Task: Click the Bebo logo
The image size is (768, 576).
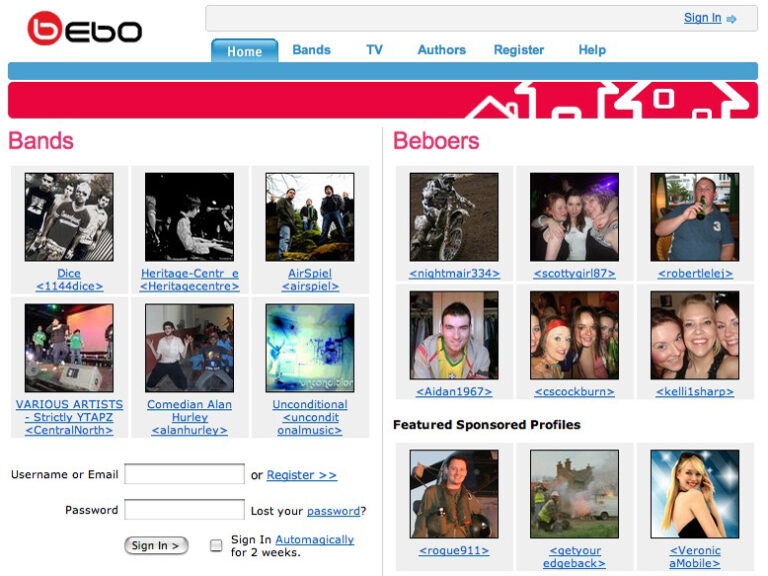Action: point(84,28)
